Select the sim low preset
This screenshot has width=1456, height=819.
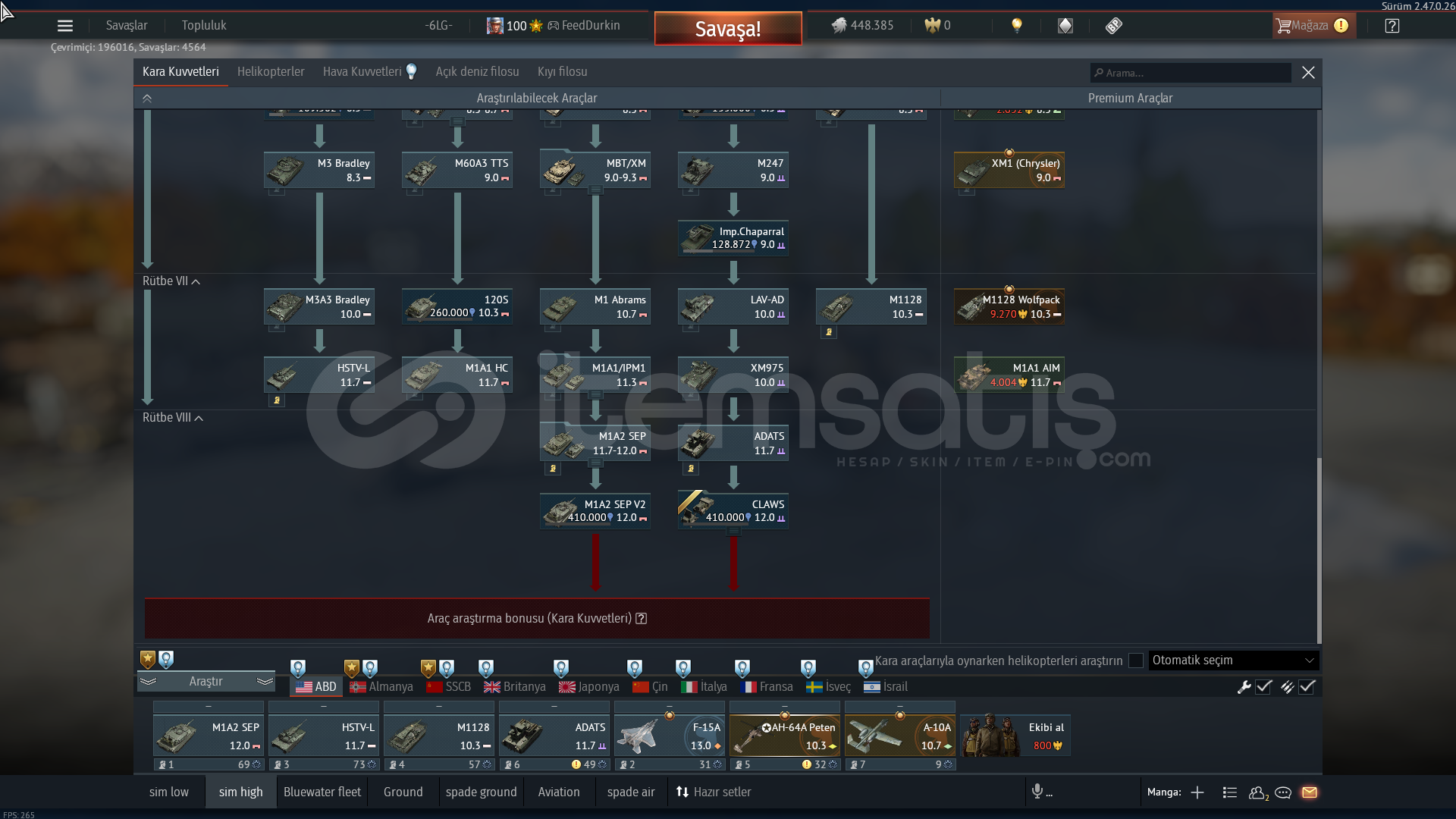[169, 792]
